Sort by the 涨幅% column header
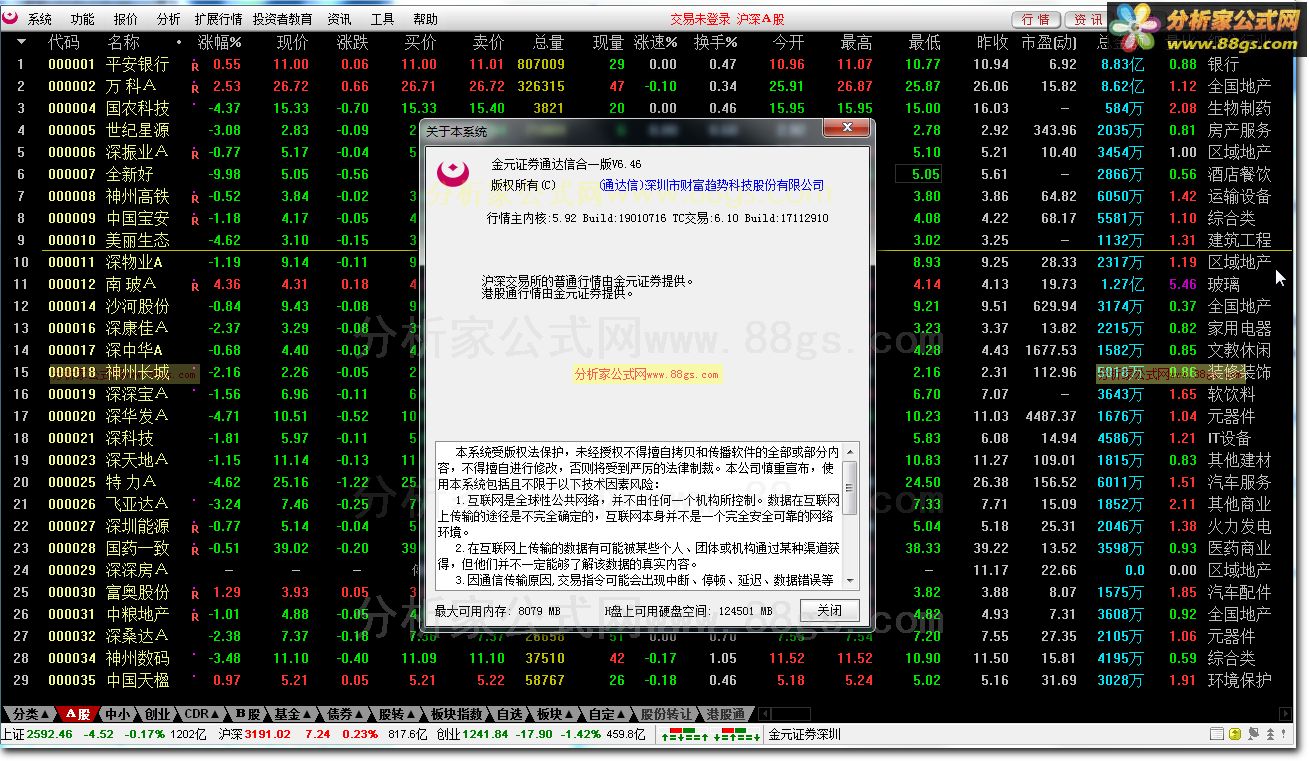This screenshot has width=1309, height=761. pyautogui.click(x=220, y=43)
